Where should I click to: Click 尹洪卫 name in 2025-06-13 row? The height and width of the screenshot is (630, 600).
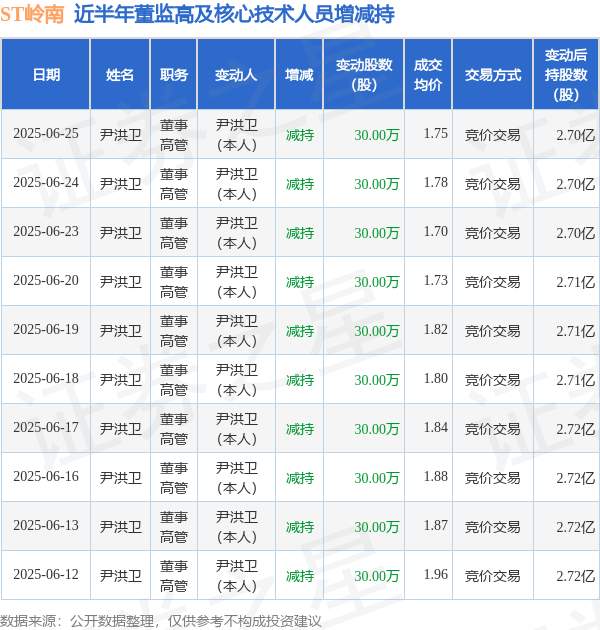click(x=121, y=527)
